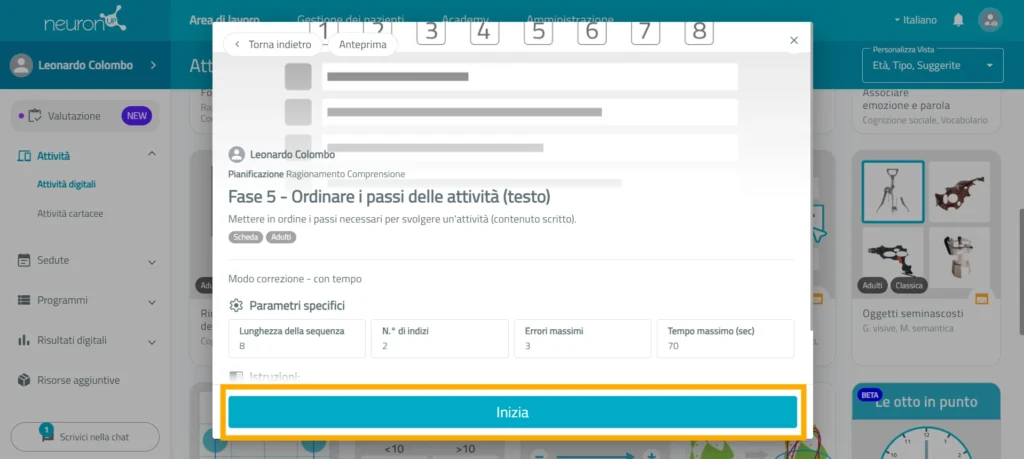Open the Amministrazione menu

[569, 20]
